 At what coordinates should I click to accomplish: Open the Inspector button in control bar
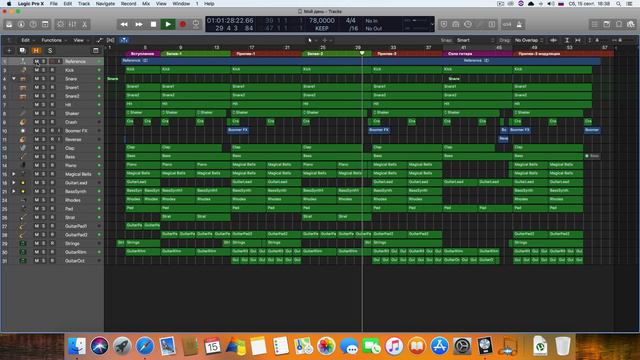21,24
